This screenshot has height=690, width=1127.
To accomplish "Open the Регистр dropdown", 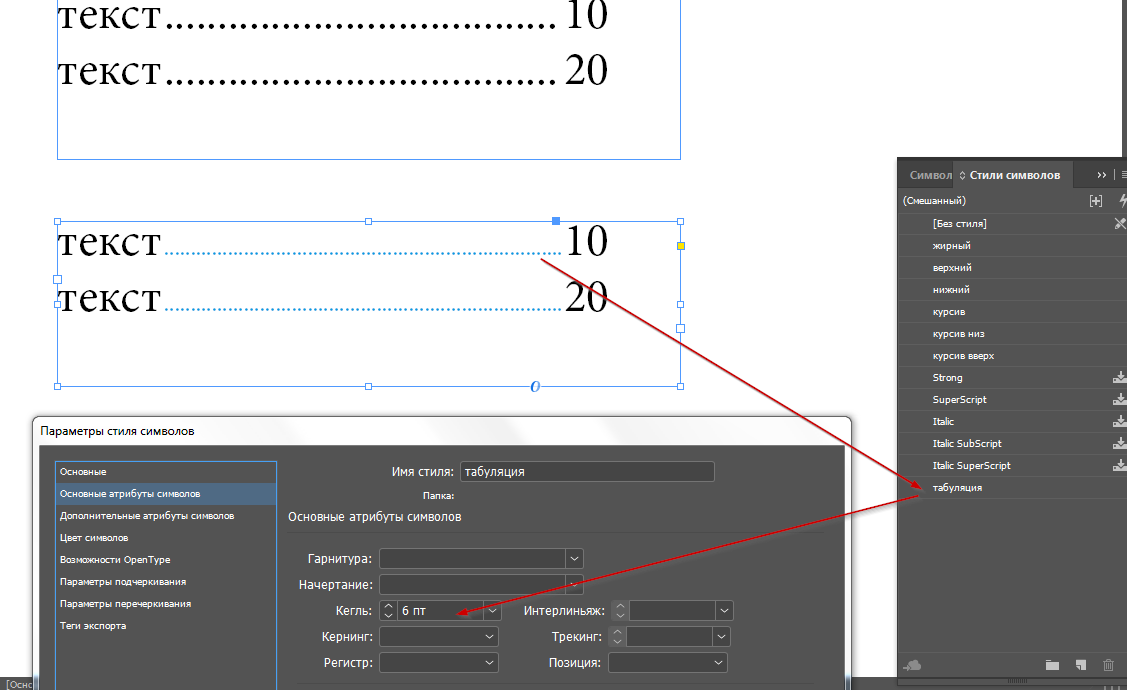I will 438,663.
